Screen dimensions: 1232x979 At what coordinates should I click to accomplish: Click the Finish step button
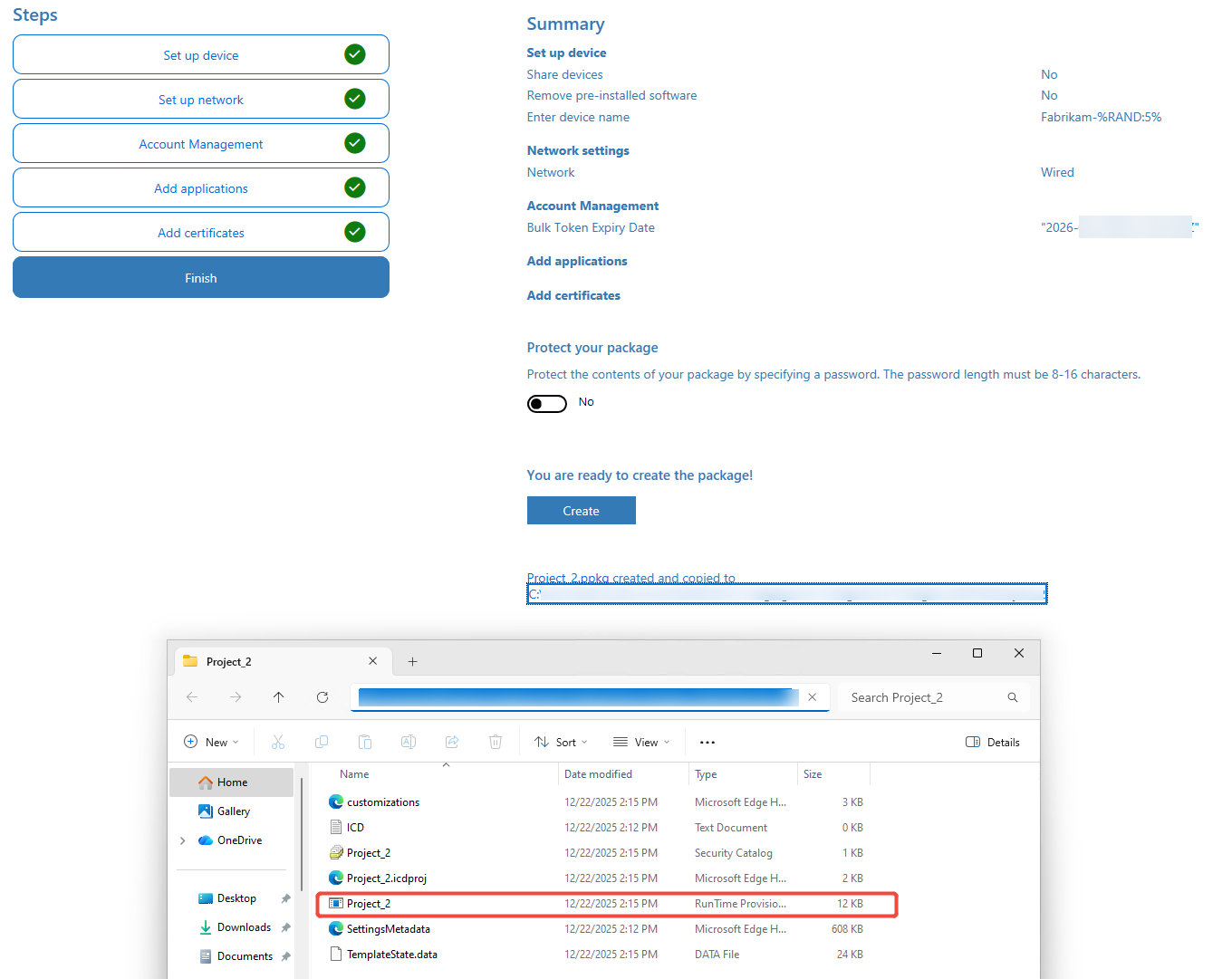pyautogui.click(x=201, y=278)
